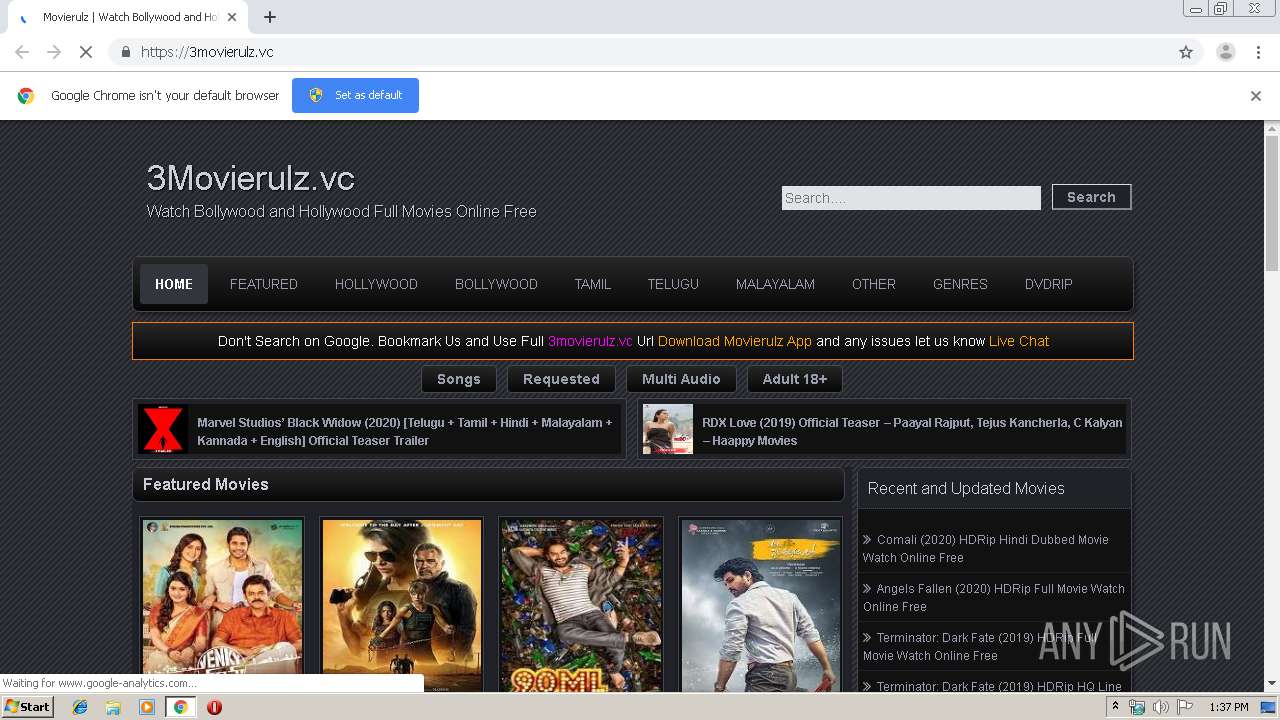Open the network tray icon

(1137, 707)
